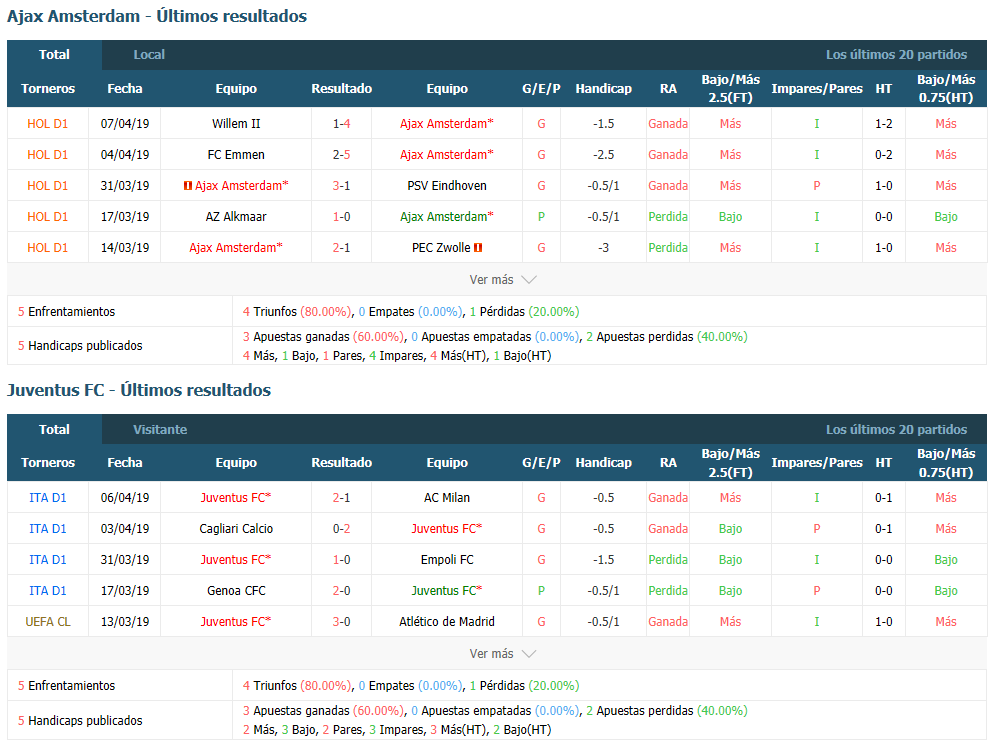Screen dimensions: 993x747
Task: Select the Total tab in Juventus FC results
Action: tap(54, 429)
